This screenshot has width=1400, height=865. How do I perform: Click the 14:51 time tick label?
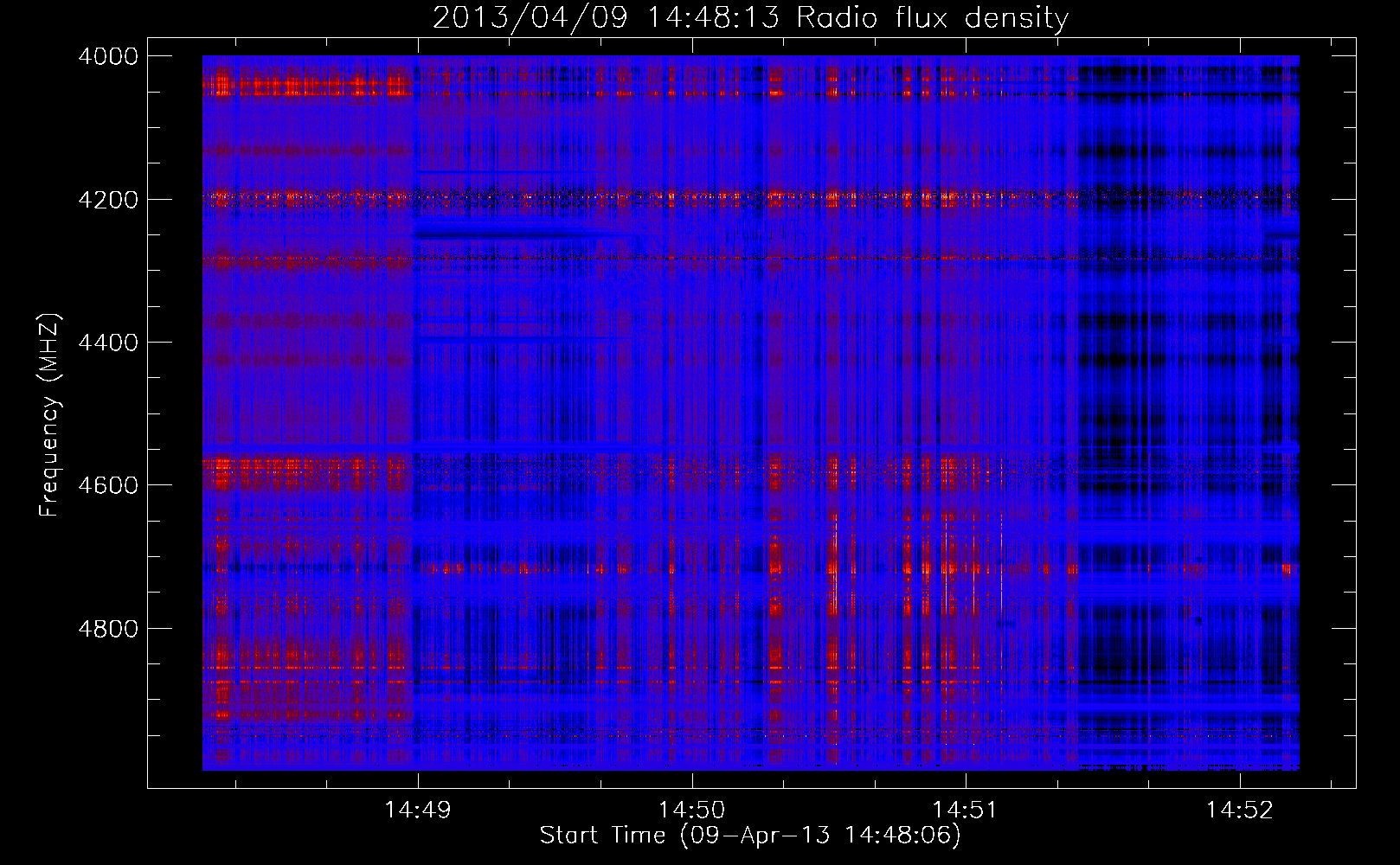[x=965, y=810]
